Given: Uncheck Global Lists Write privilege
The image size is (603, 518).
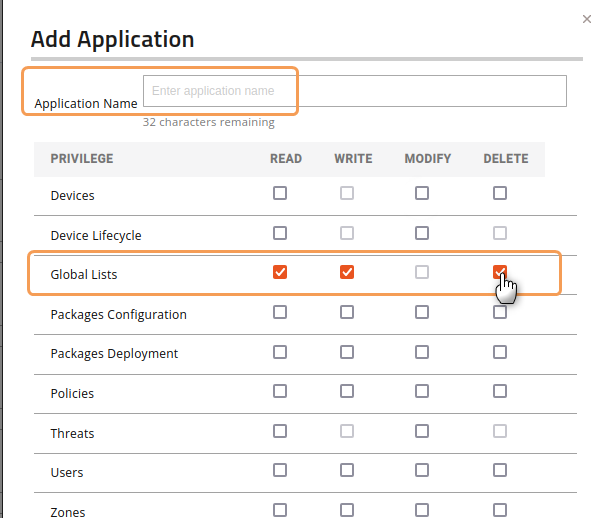Looking at the screenshot, I should coord(347,272).
